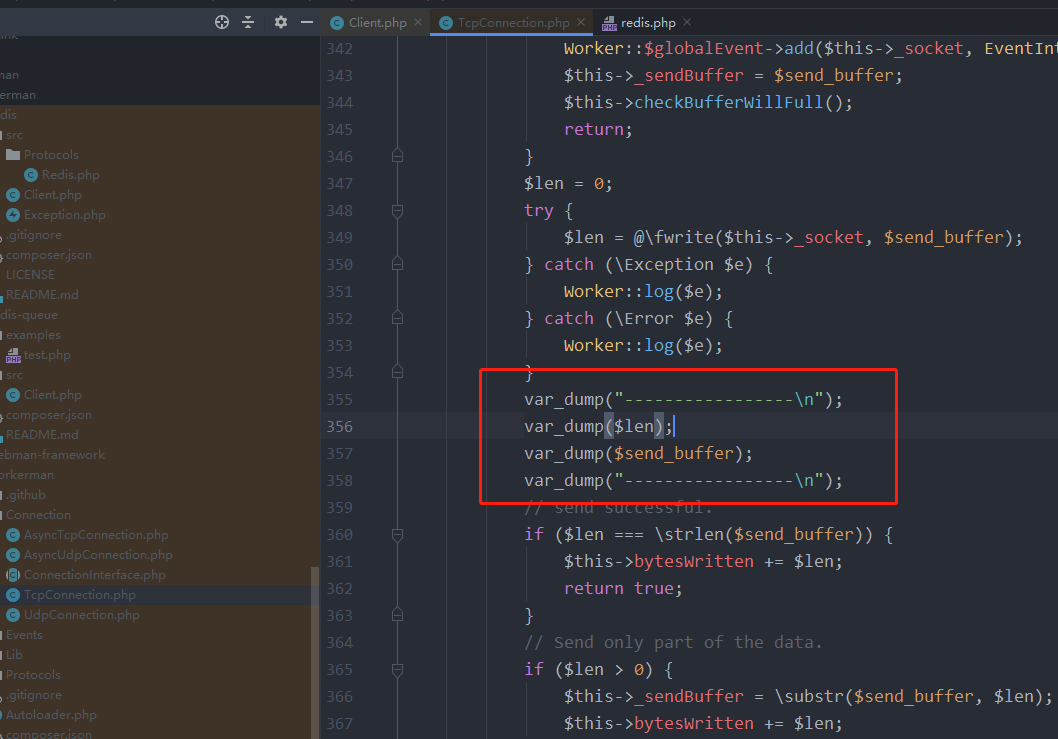The width and height of the screenshot is (1058, 739).
Task: Click line number 356 in gutter
Action: coord(339,427)
